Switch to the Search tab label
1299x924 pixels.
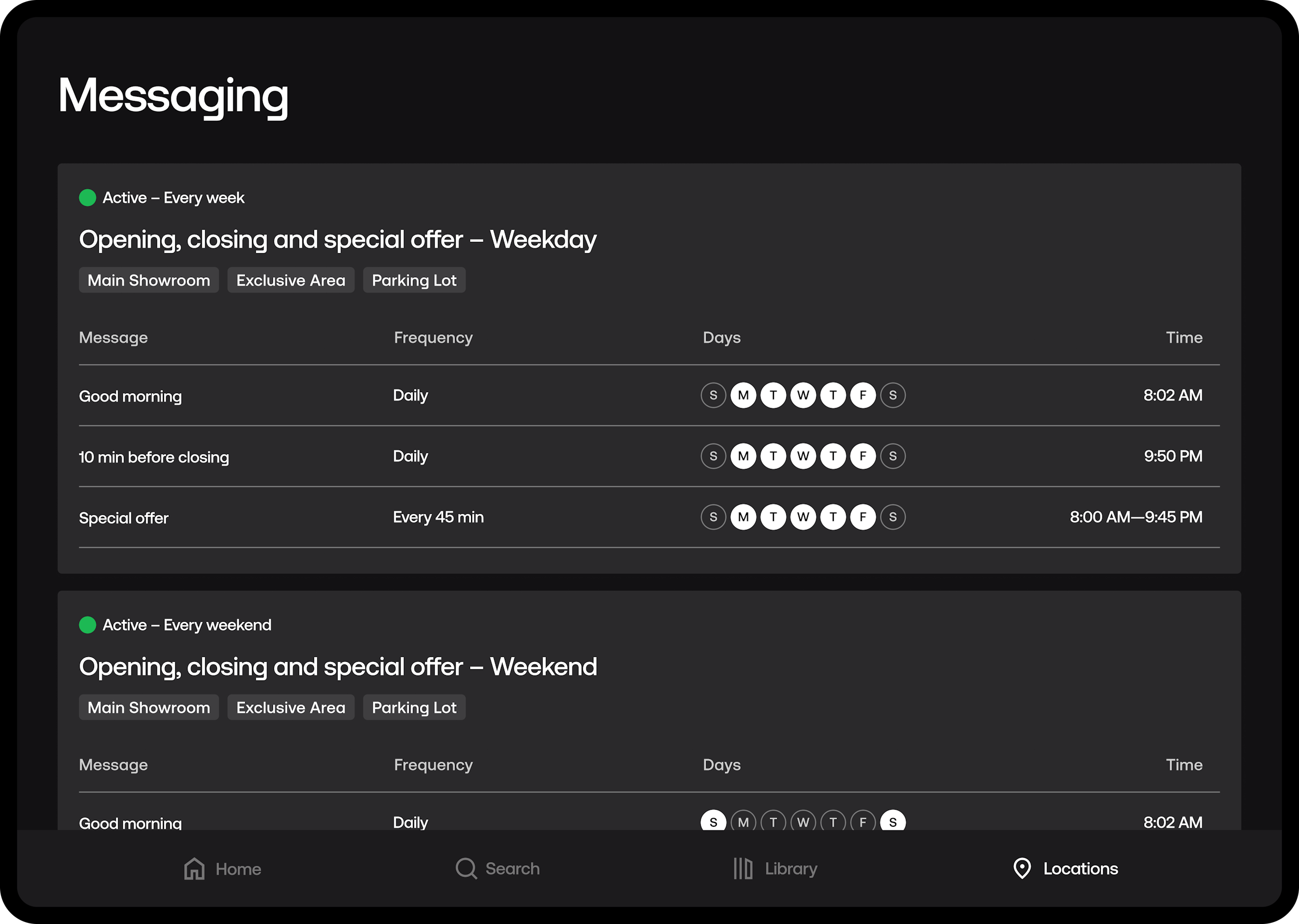[x=512, y=869]
